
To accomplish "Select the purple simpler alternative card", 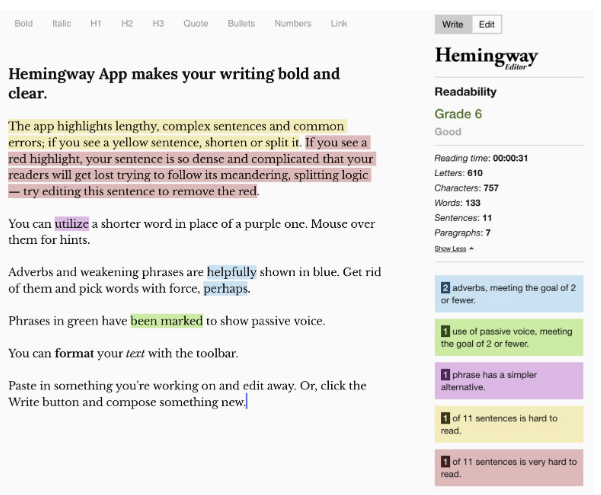I will [x=509, y=381].
